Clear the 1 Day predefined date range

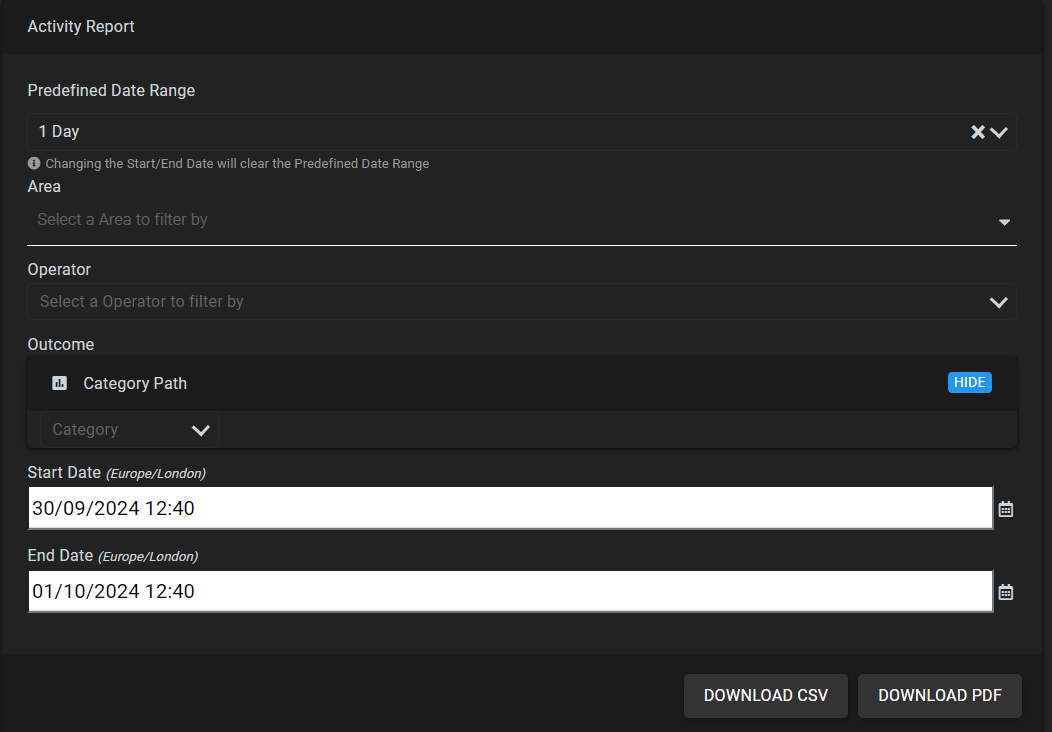(978, 132)
